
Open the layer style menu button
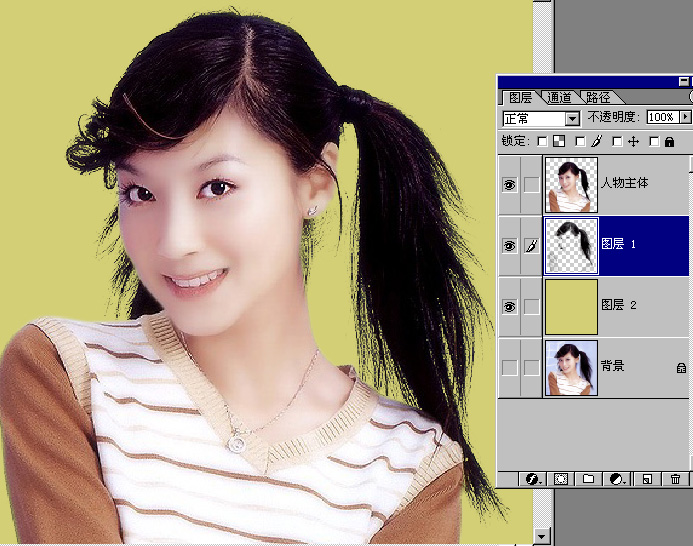pos(533,479)
